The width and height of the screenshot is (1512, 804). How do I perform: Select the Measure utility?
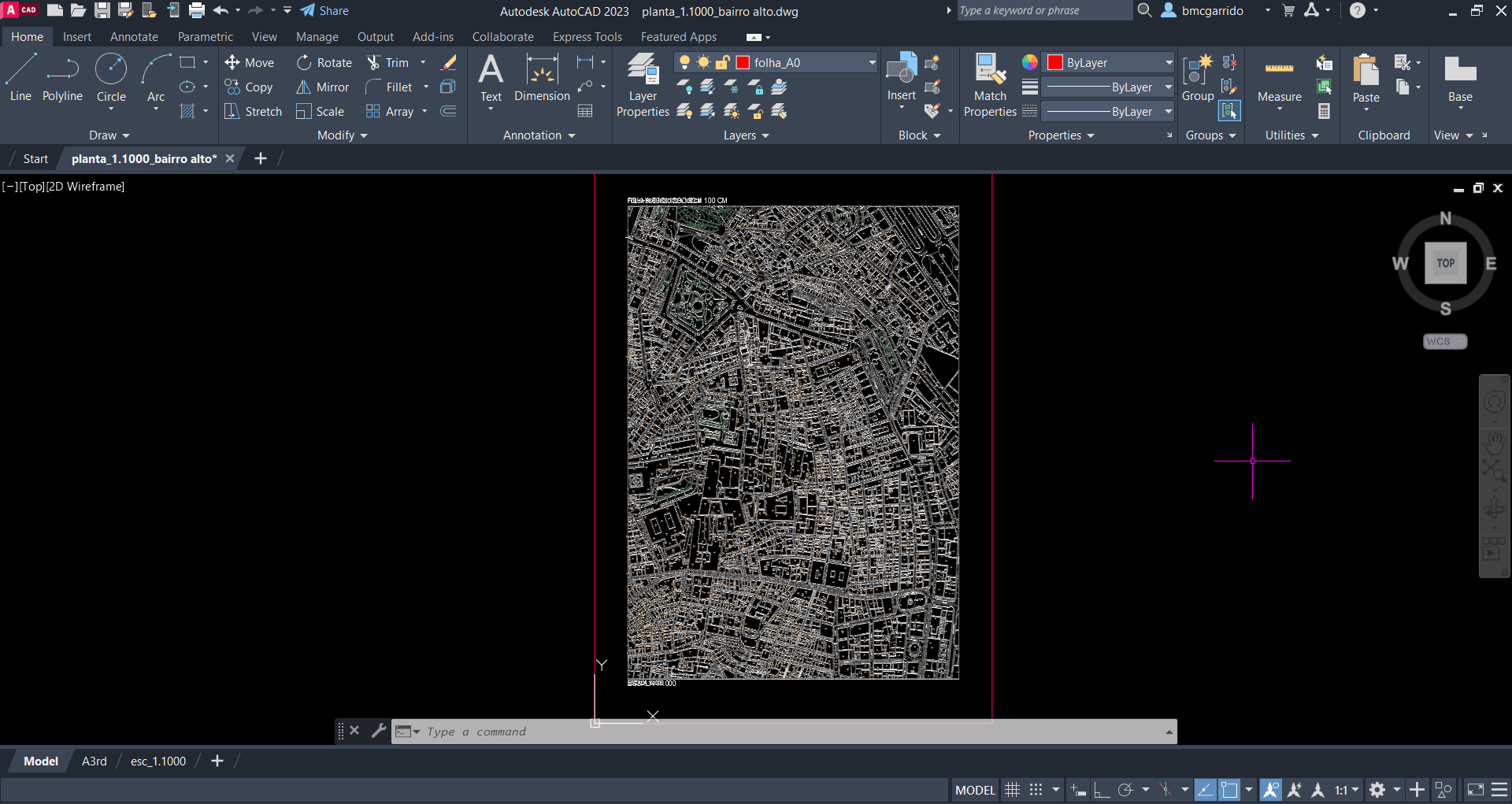(1279, 79)
